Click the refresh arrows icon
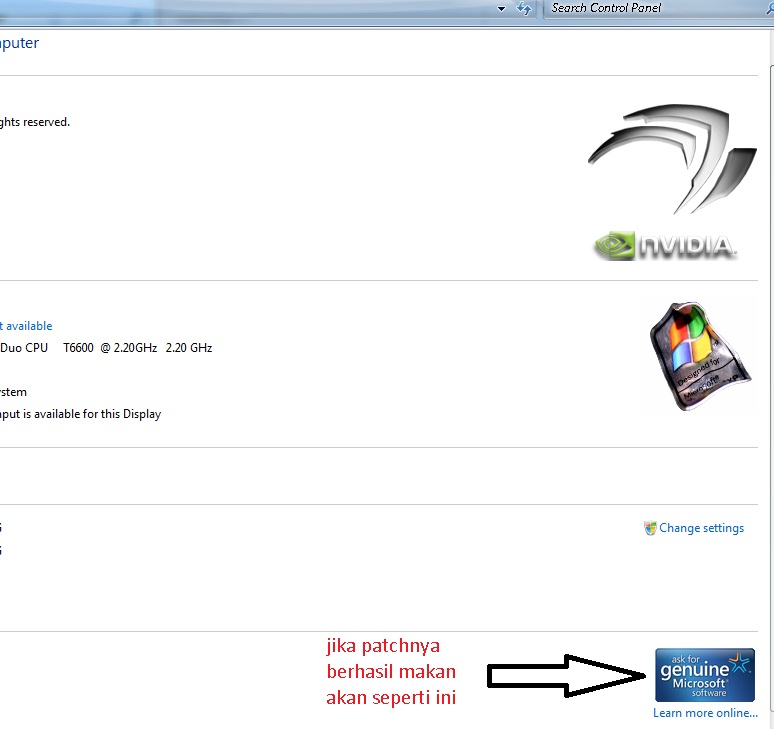This screenshot has width=774, height=729. pos(524,8)
